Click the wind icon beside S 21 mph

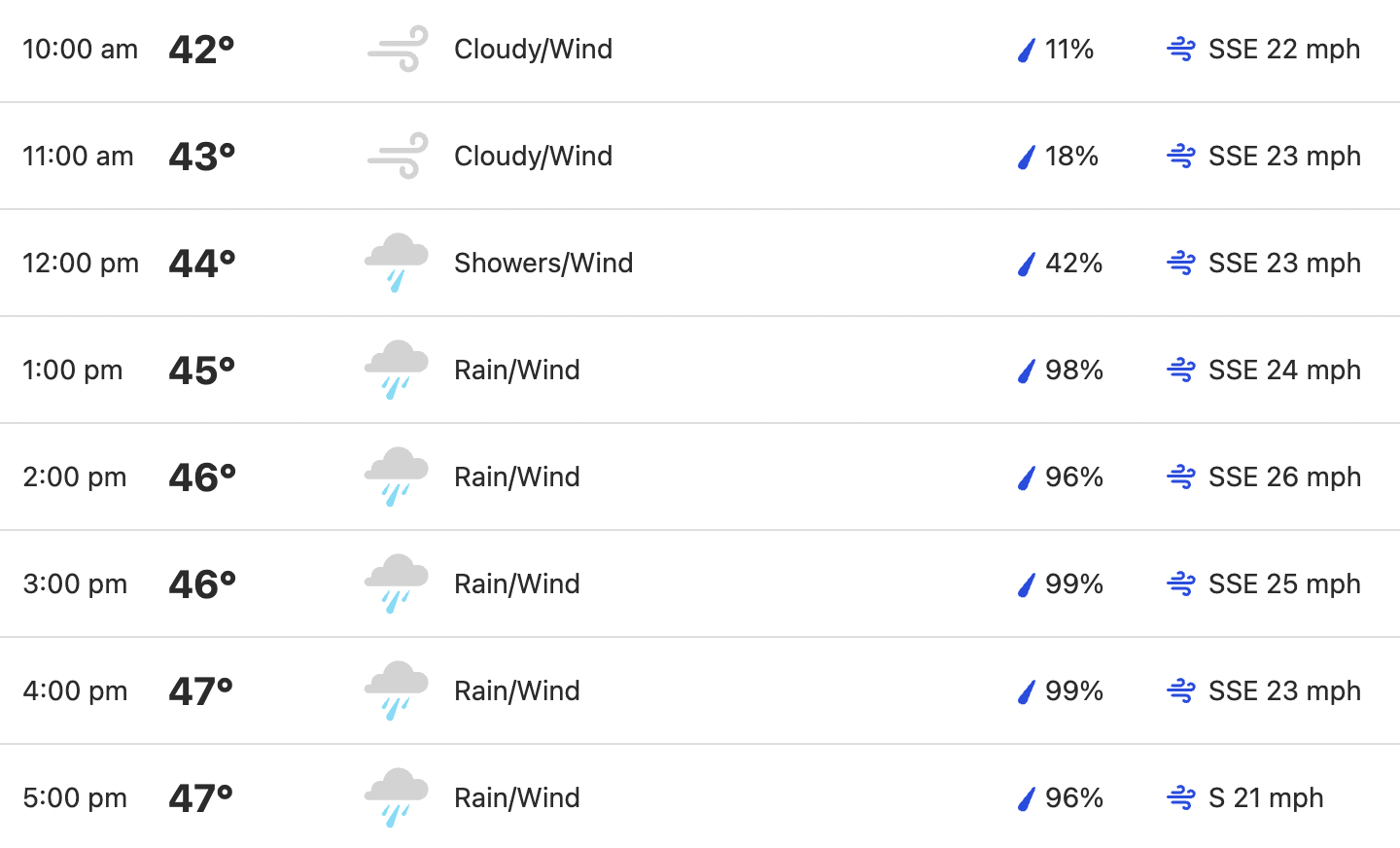[x=1181, y=797]
